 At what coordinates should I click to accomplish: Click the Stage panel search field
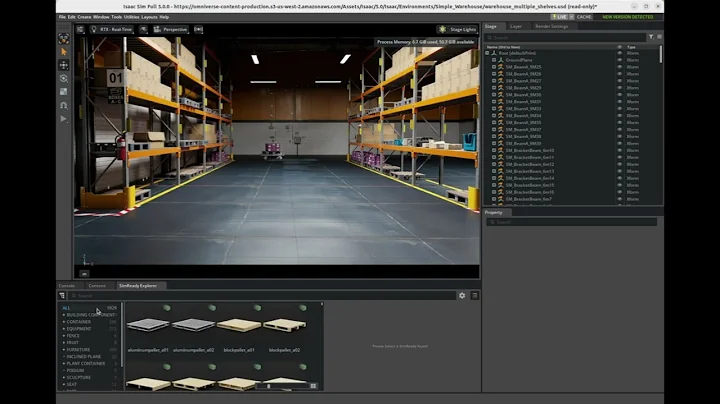(x=566, y=37)
